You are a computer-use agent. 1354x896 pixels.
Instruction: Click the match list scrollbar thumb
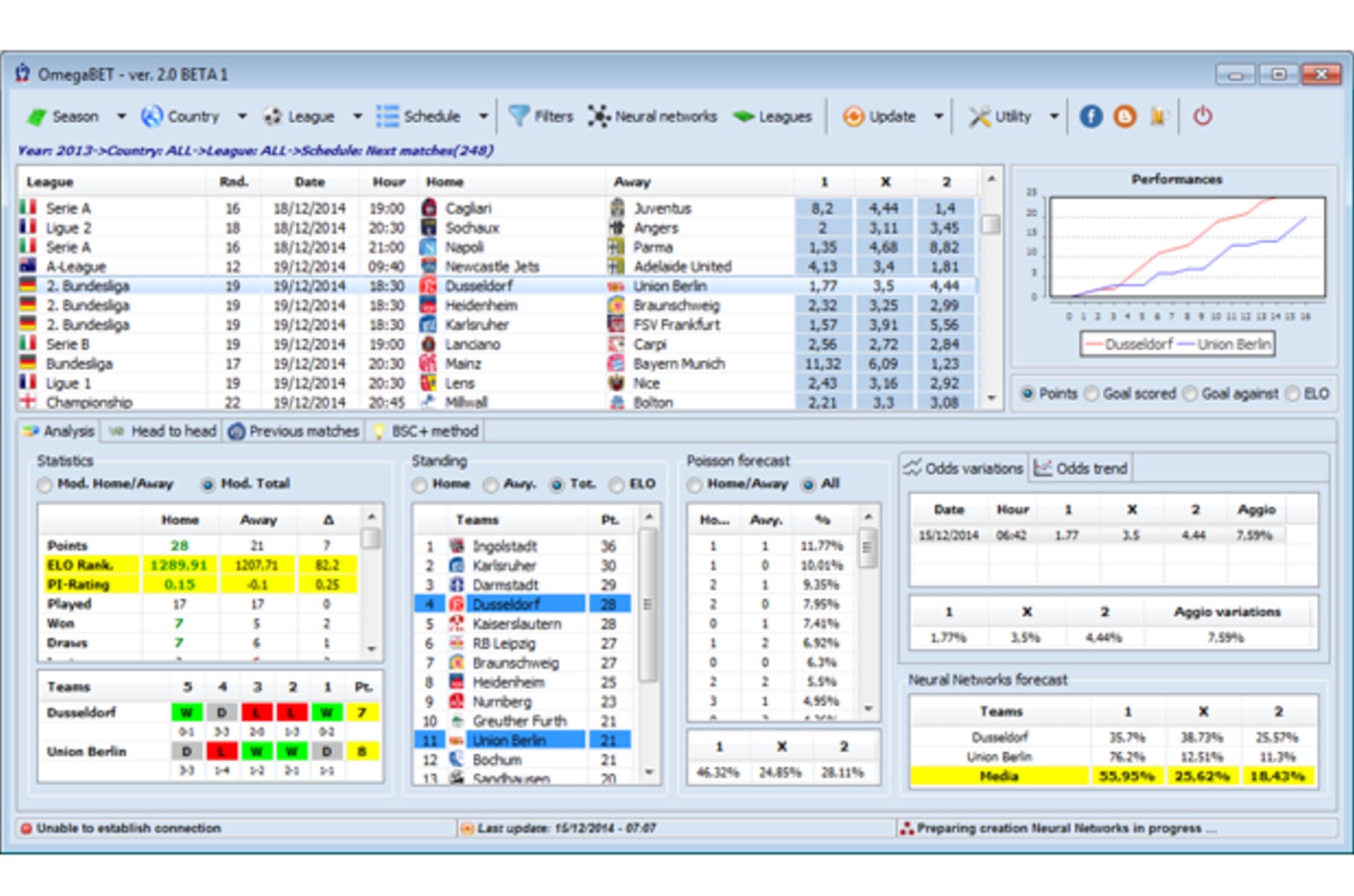[991, 223]
